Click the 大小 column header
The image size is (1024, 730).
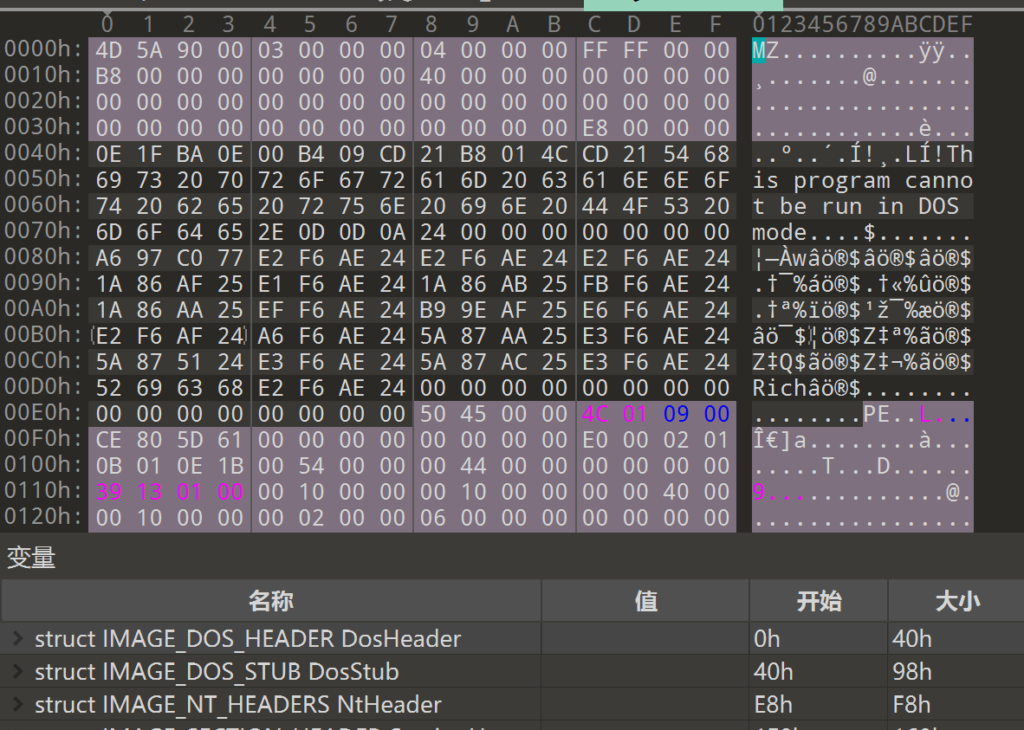click(x=955, y=600)
